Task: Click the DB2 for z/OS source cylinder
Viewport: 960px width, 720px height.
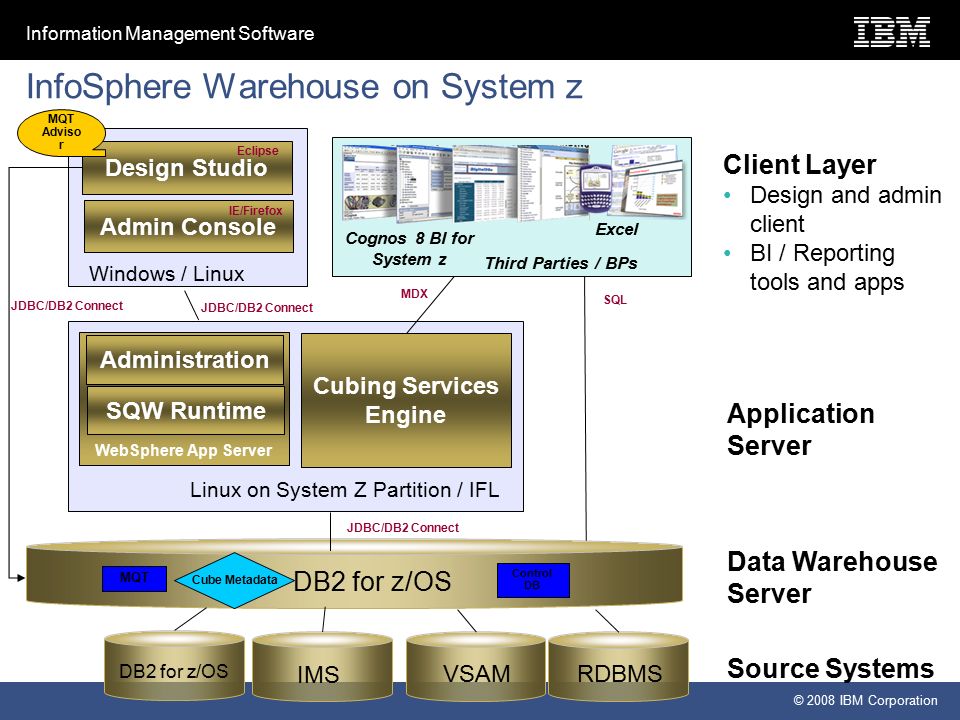Action: [174, 666]
